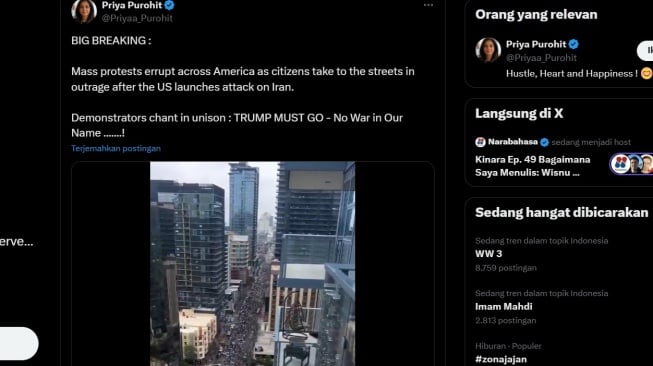Click the white rounded button at left edge
Image resolution: width=653 pixels, height=366 pixels.
pyautogui.click(x=19, y=344)
